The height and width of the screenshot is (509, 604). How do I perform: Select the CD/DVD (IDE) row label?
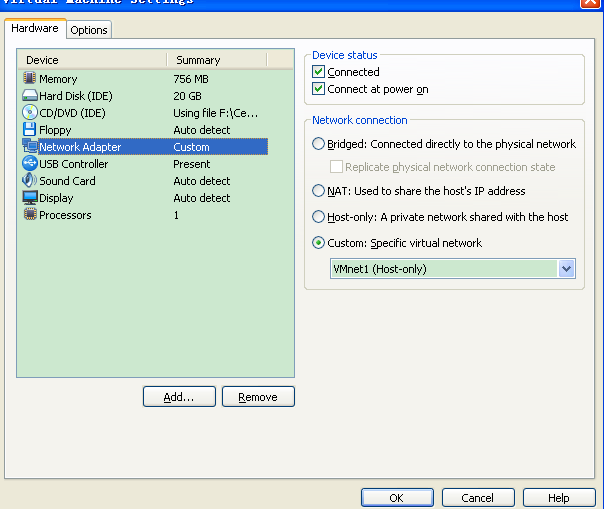coord(72,113)
